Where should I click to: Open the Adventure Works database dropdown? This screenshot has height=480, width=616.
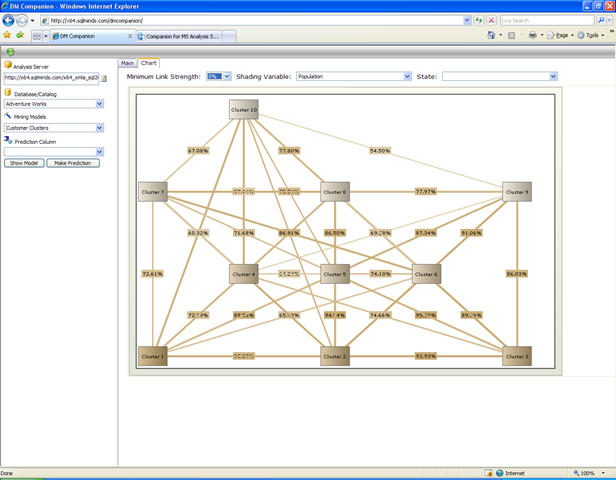[x=99, y=104]
